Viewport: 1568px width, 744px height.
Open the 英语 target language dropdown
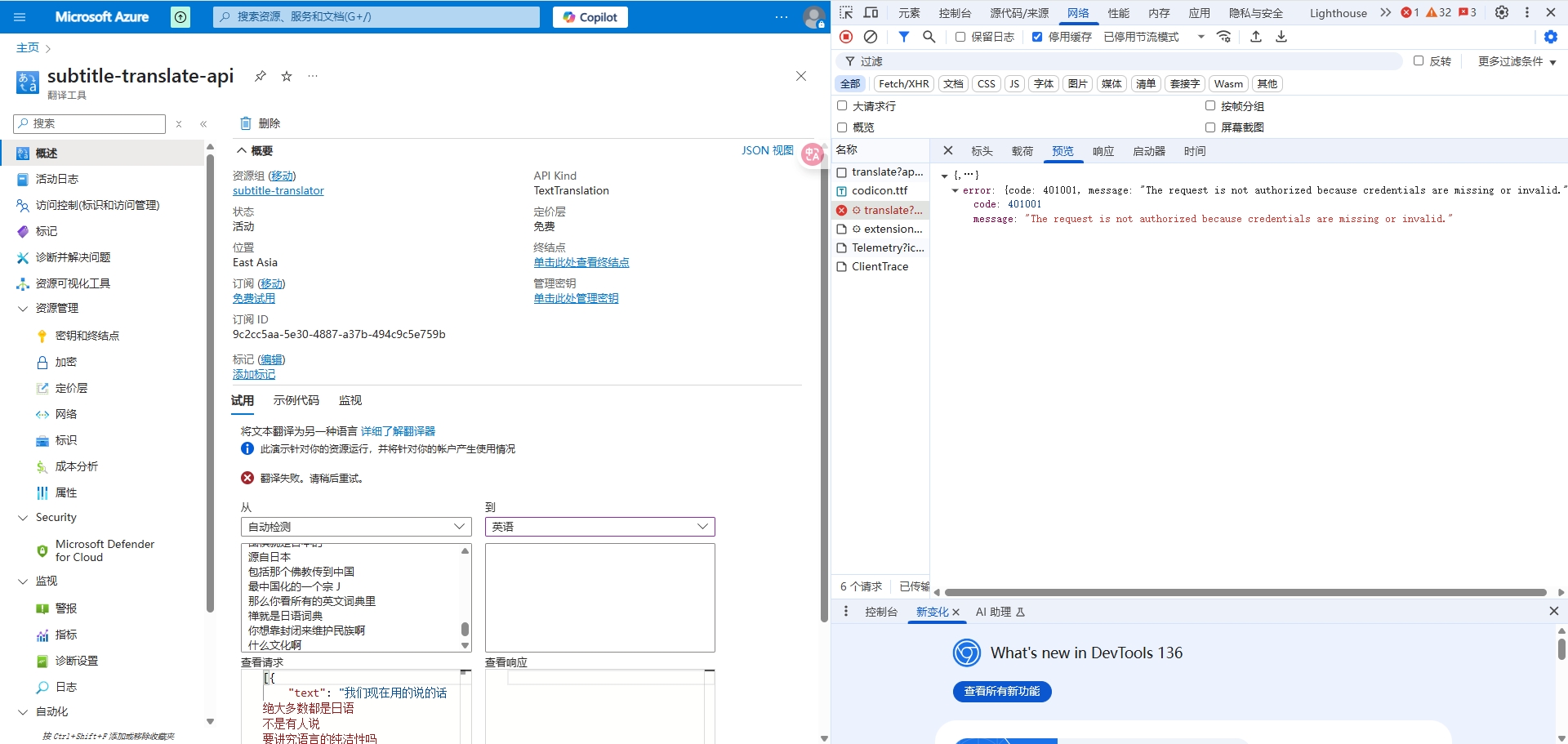coord(600,527)
